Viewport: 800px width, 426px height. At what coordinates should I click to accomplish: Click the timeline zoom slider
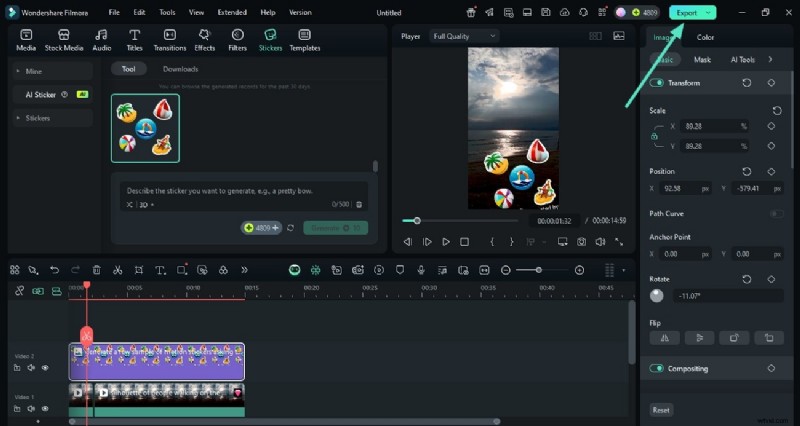coord(538,270)
